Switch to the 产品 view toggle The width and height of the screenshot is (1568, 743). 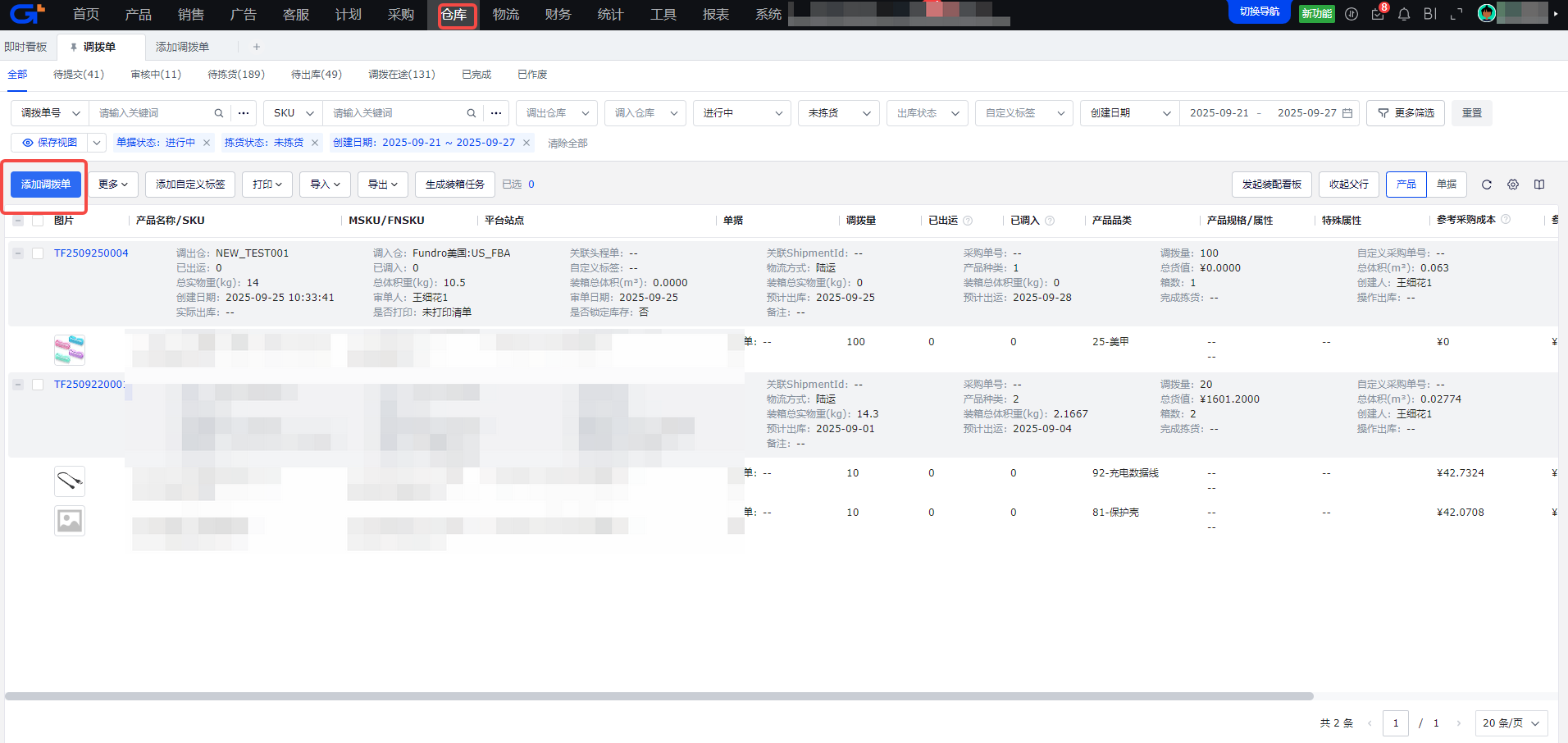coord(1406,185)
